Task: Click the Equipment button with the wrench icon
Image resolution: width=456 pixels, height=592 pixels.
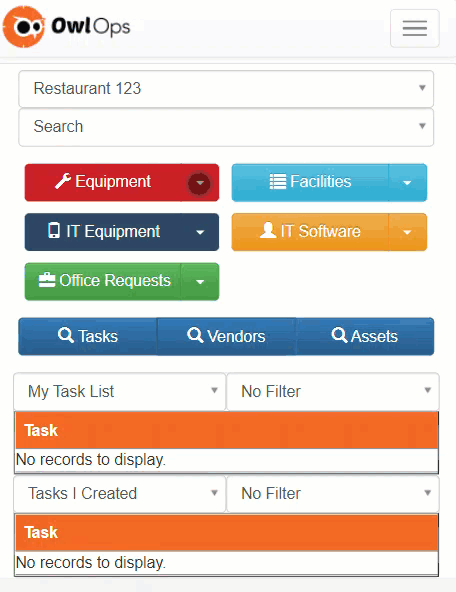Action: point(103,182)
